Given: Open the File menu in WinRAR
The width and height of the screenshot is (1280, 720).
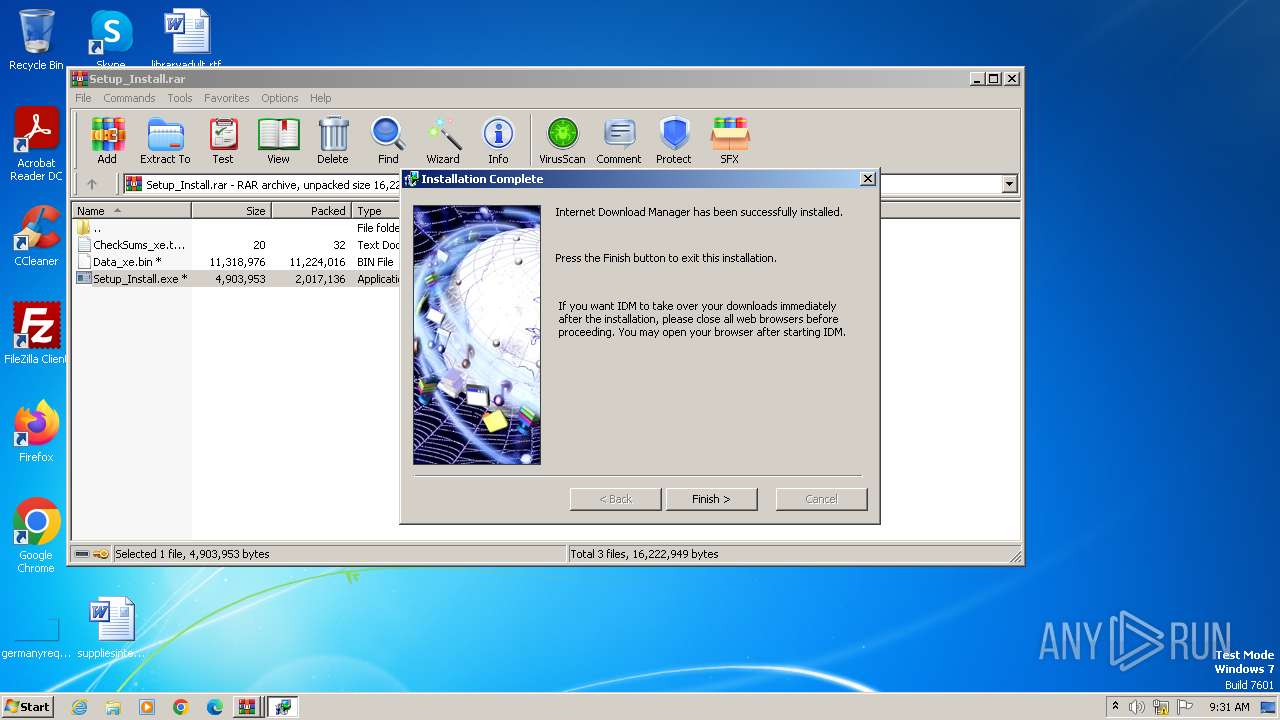Looking at the screenshot, I should point(83,98).
